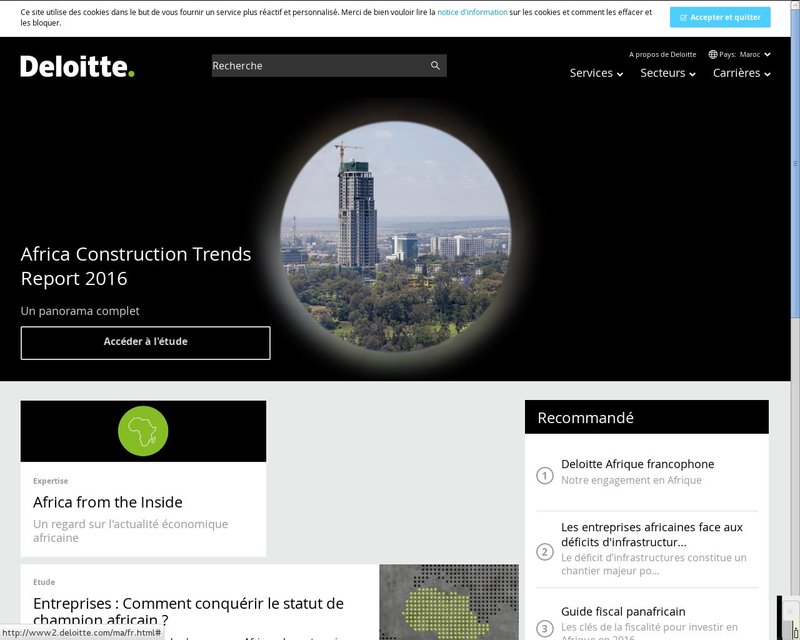Open "Les entreprises africaines face aux déficits" recommendation
This screenshot has width=800, height=640.
tap(652, 534)
